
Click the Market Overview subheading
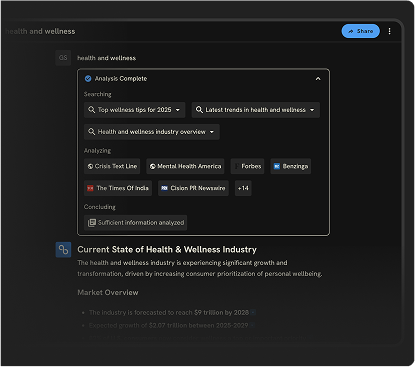tap(108, 293)
